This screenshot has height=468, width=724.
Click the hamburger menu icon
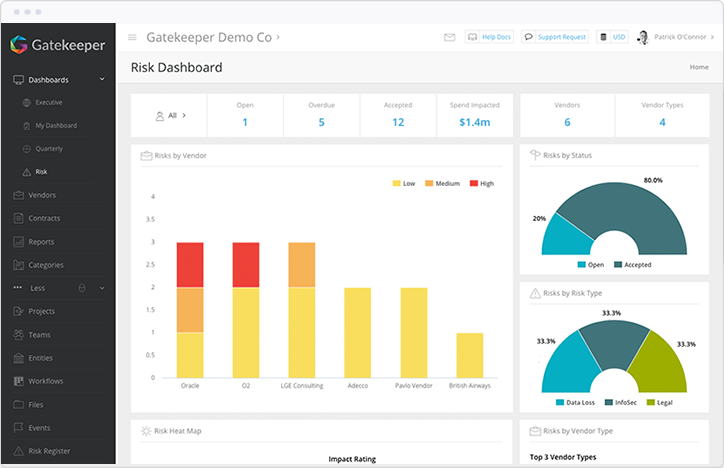pos(132,38)
